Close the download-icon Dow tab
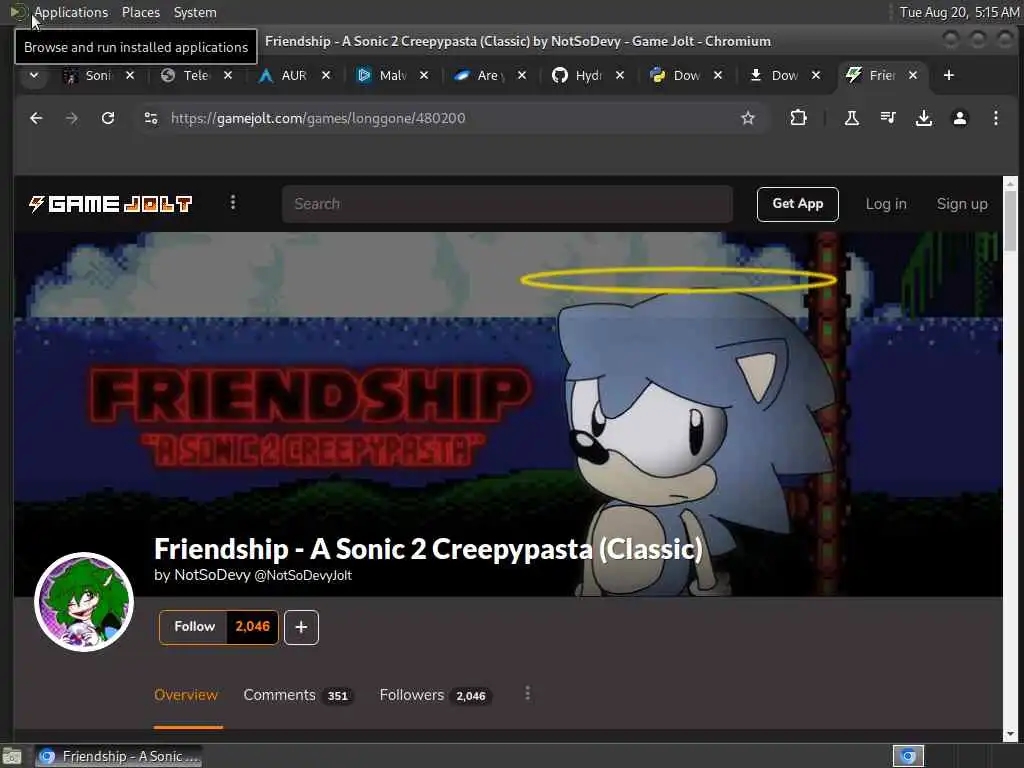This screenshot has height=768, width=1024. [x=816, y=75]
